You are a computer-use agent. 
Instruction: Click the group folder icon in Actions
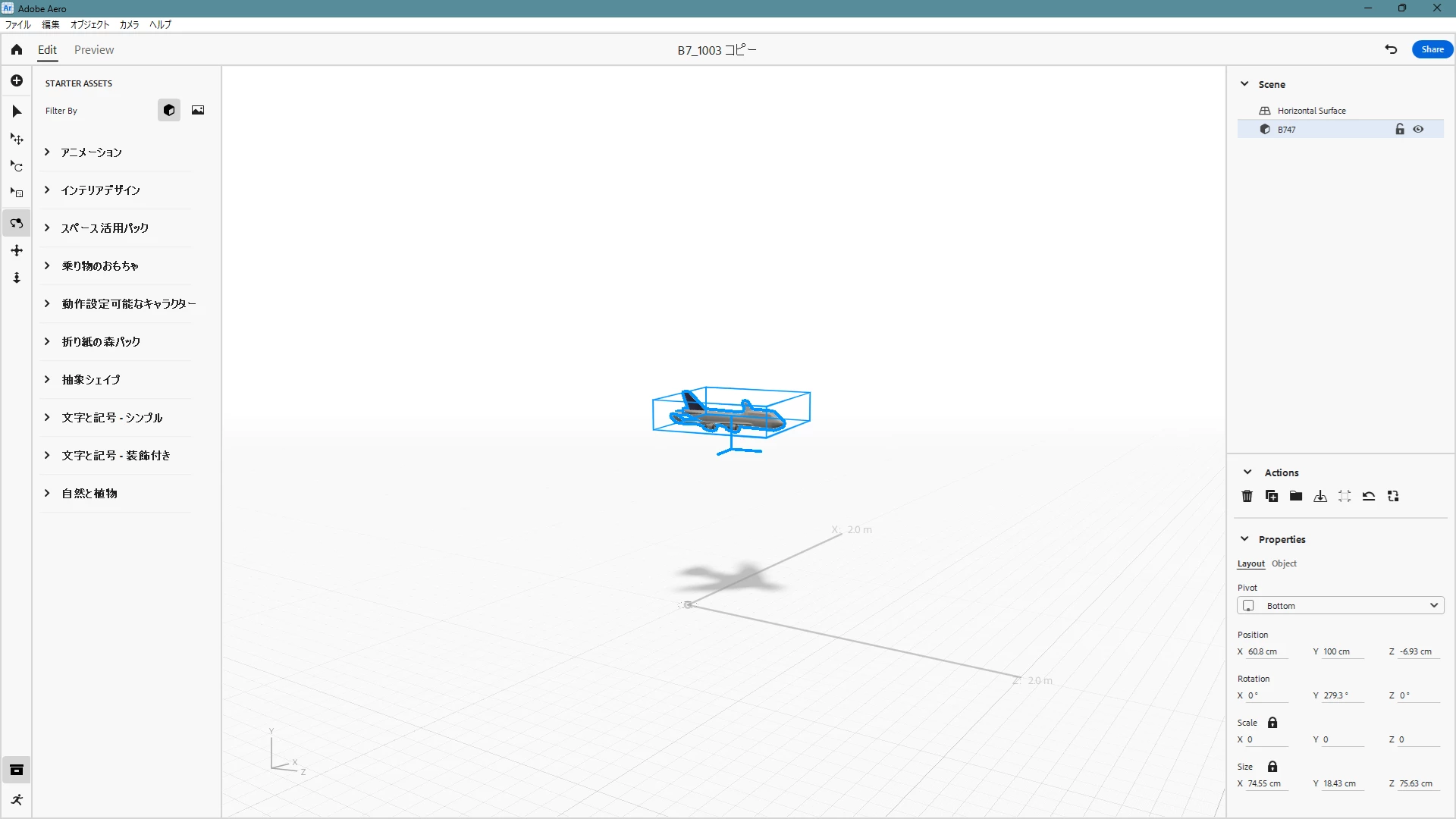coord(1296,496)
